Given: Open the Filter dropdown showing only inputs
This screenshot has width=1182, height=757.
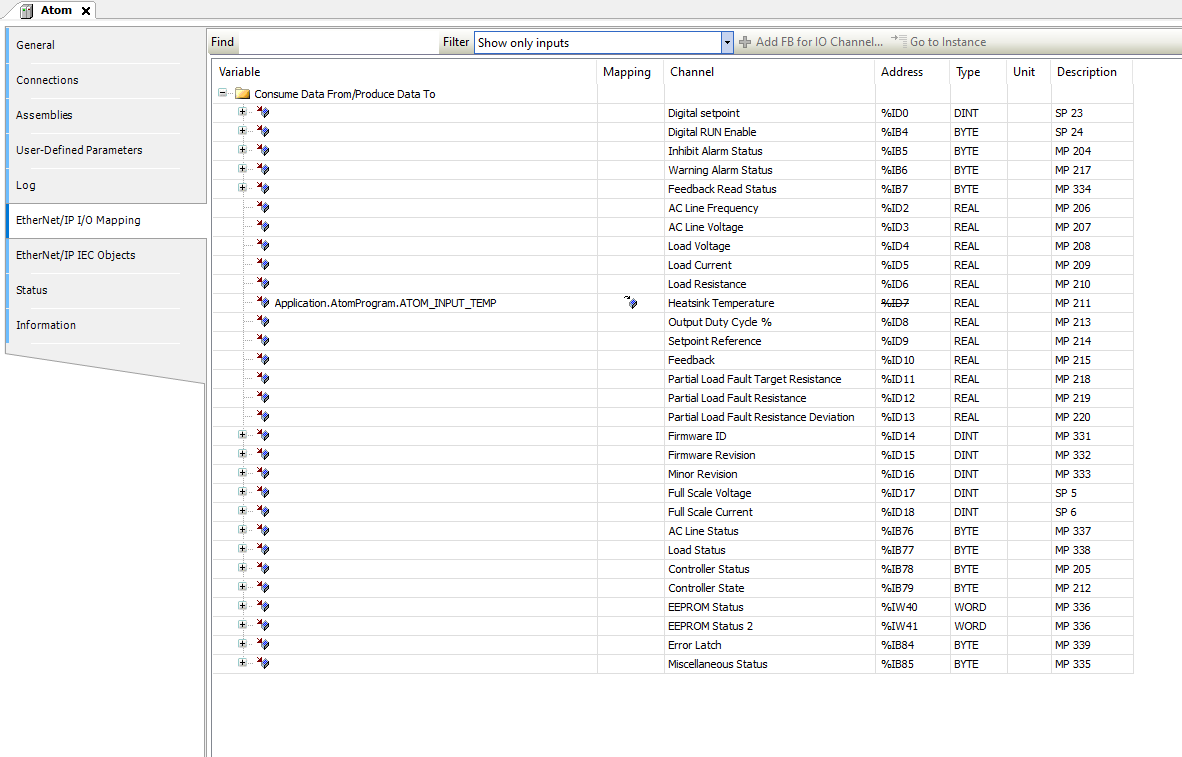Looking at the screenshot, I should [x=727, y=42].
